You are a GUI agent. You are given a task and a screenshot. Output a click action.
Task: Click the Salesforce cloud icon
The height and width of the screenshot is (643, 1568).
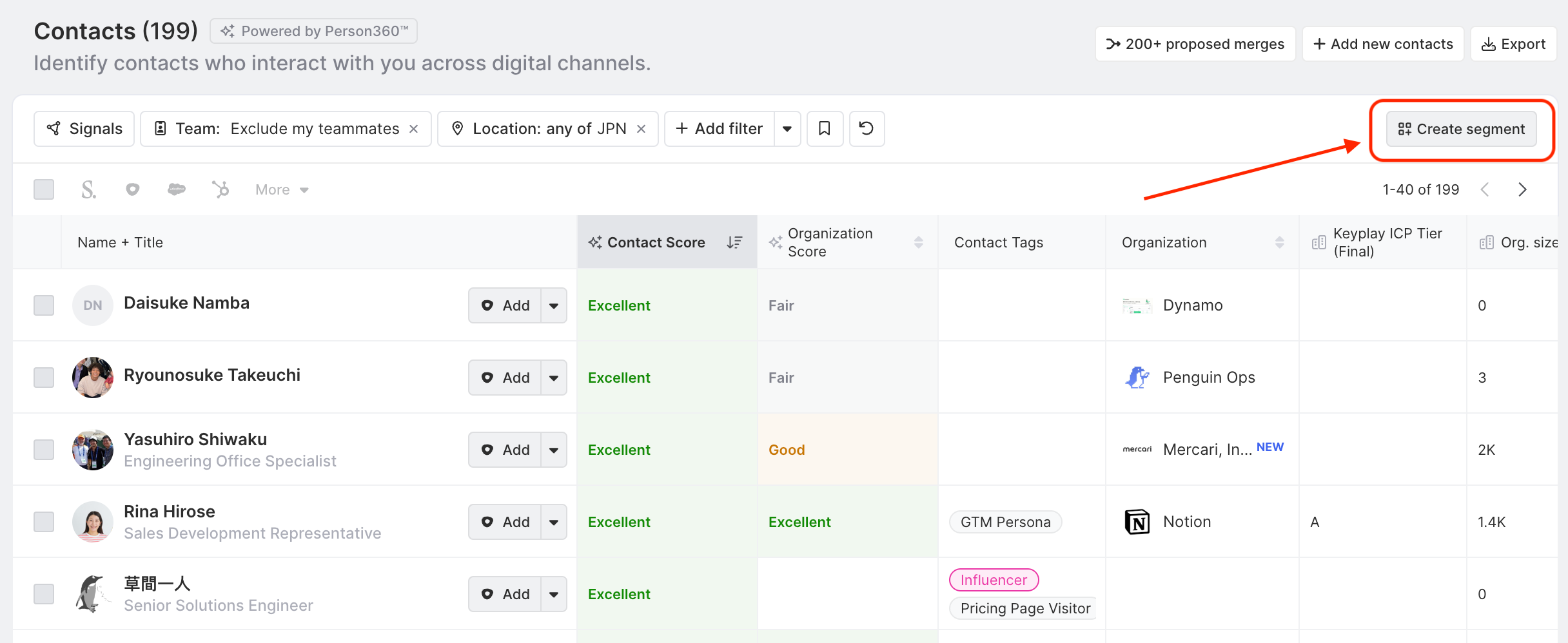pos(176,189)
